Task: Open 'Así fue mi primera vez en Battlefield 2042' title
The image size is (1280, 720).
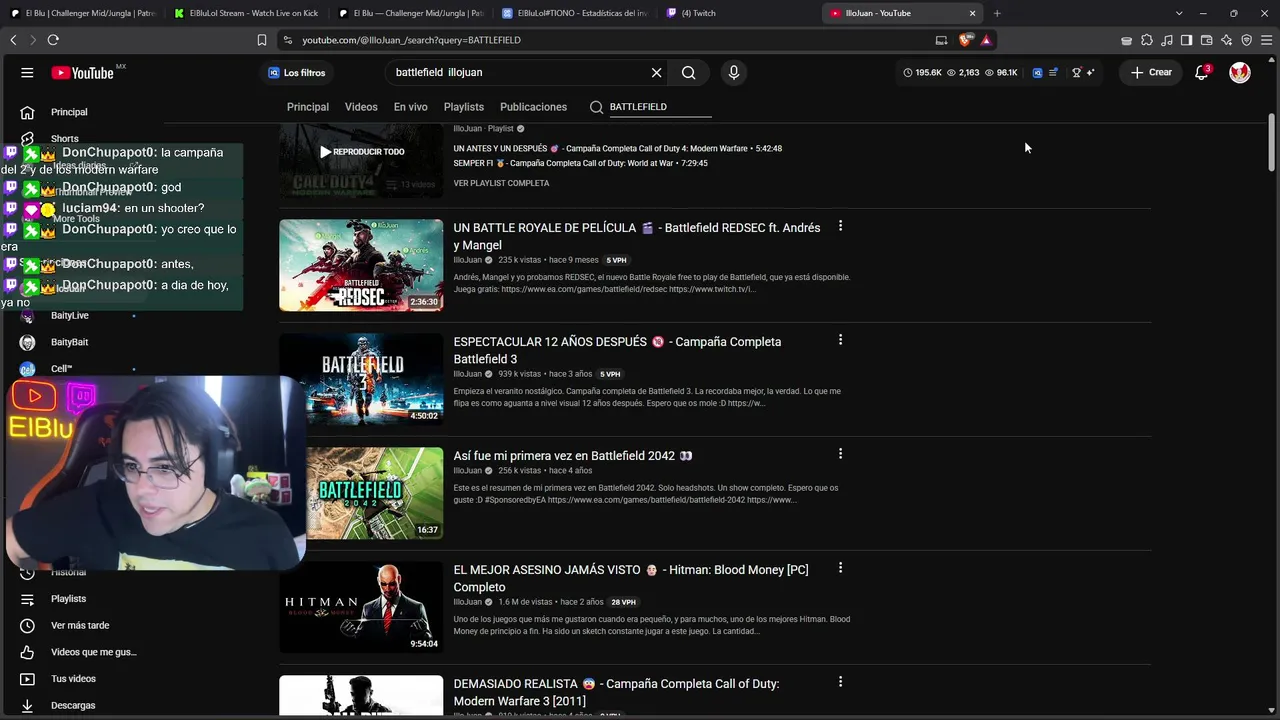Action: point(573,456)
